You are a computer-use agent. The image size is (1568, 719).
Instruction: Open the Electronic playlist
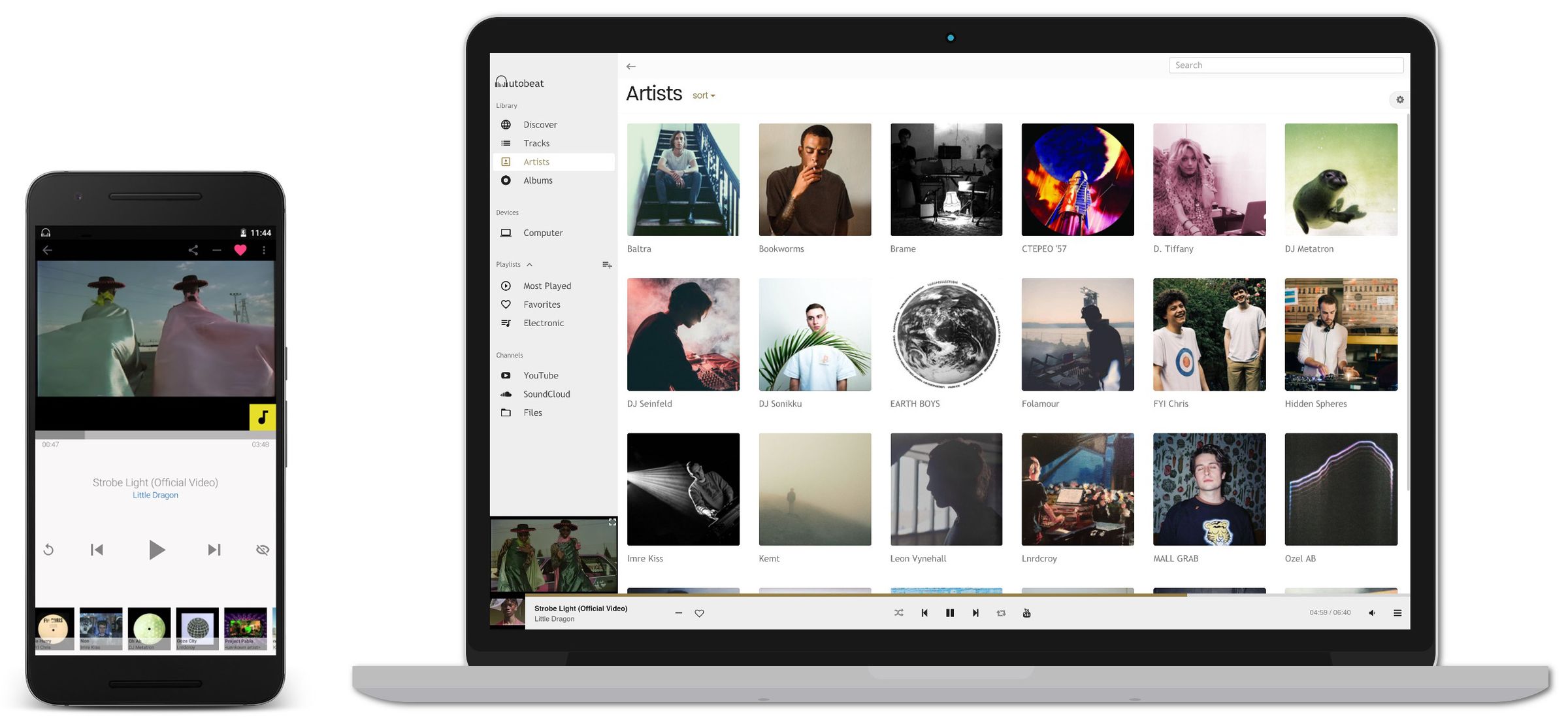[544, 323]
